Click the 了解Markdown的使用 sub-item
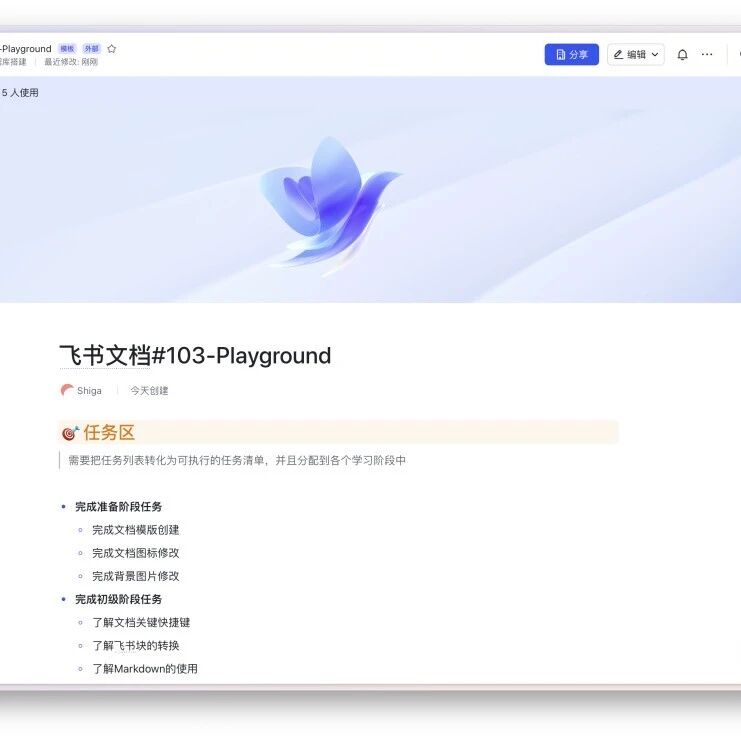 (145, 669)
